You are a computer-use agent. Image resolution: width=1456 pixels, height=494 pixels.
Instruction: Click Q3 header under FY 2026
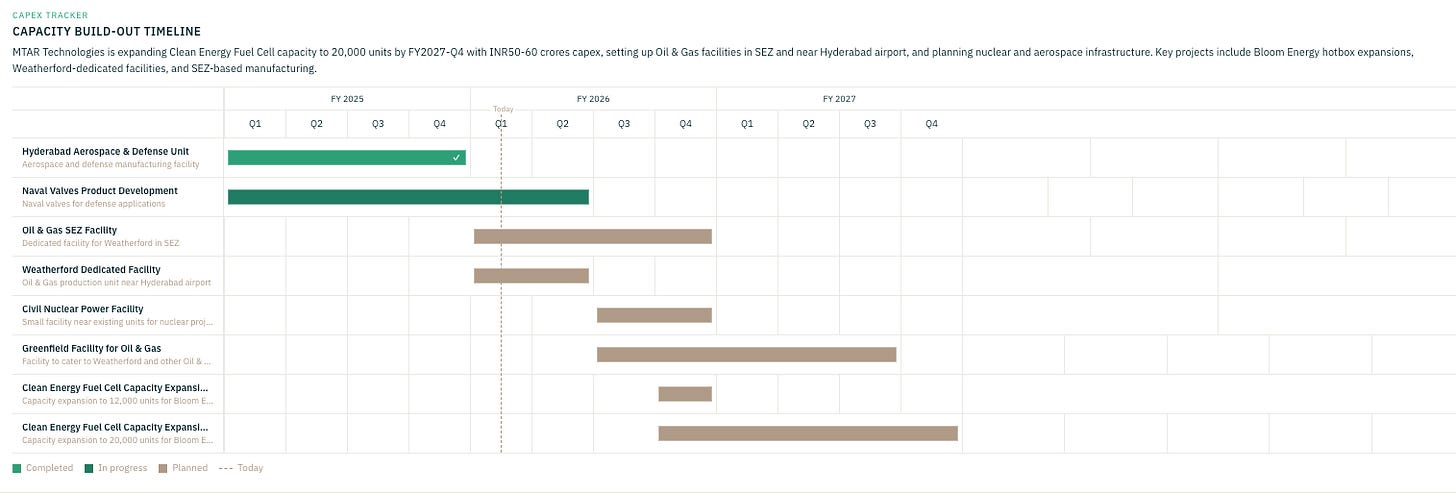[x=624, y=124]
